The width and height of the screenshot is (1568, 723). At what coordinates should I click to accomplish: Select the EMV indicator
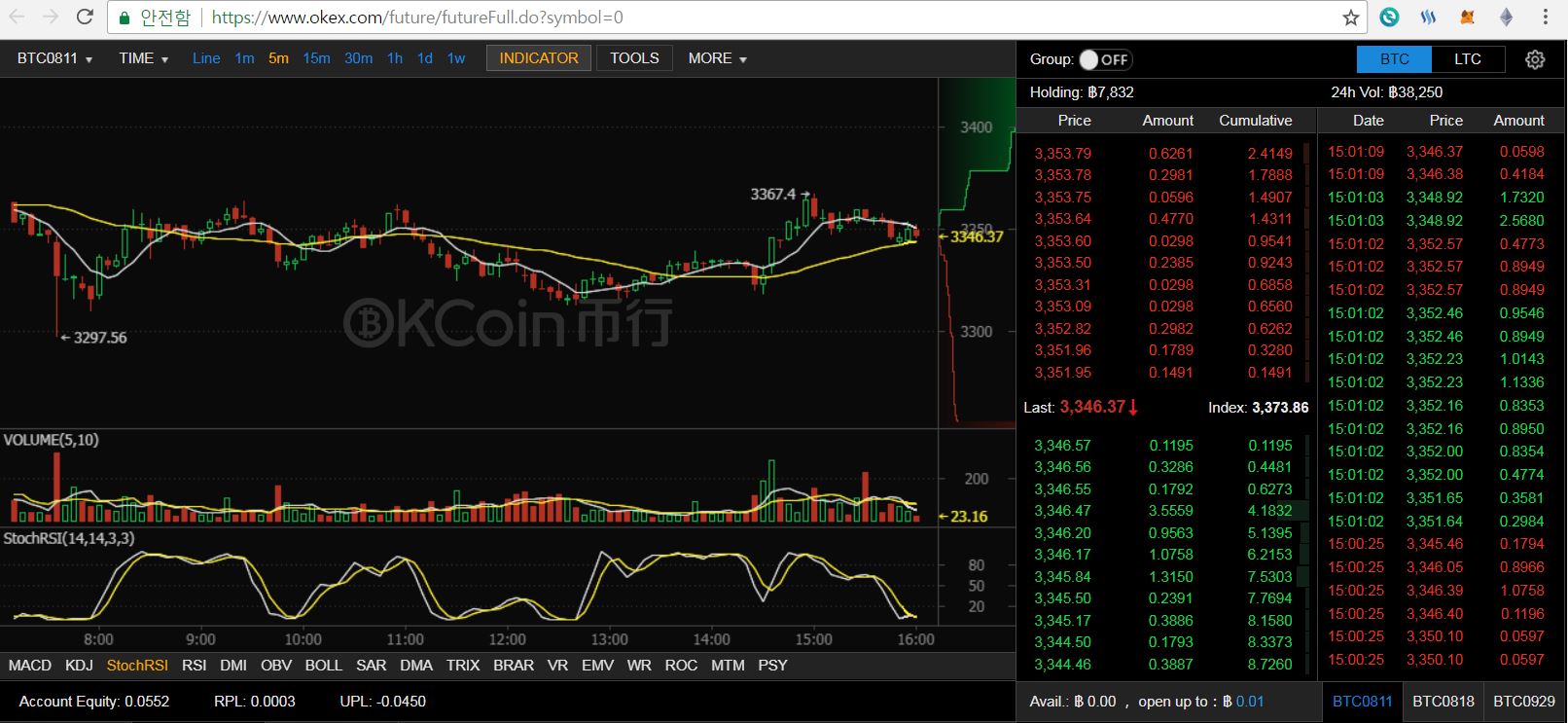(597, 666)
